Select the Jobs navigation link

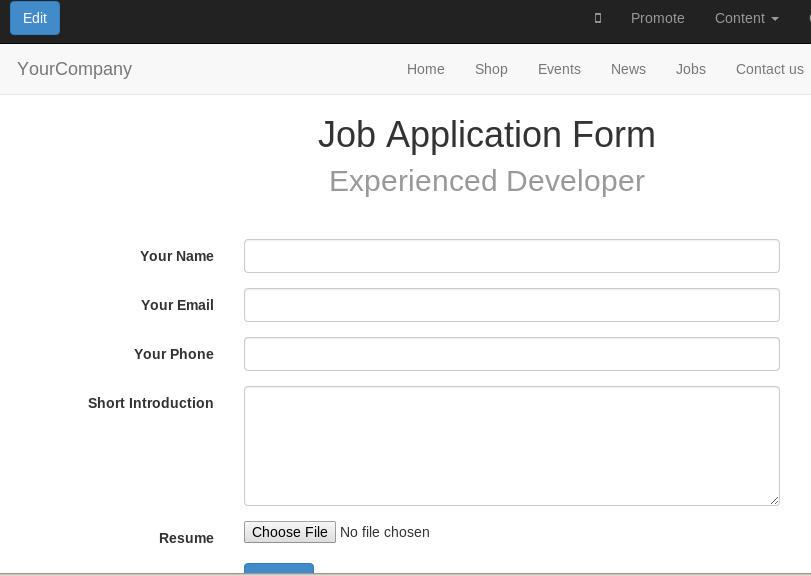(x=690, y=69)
